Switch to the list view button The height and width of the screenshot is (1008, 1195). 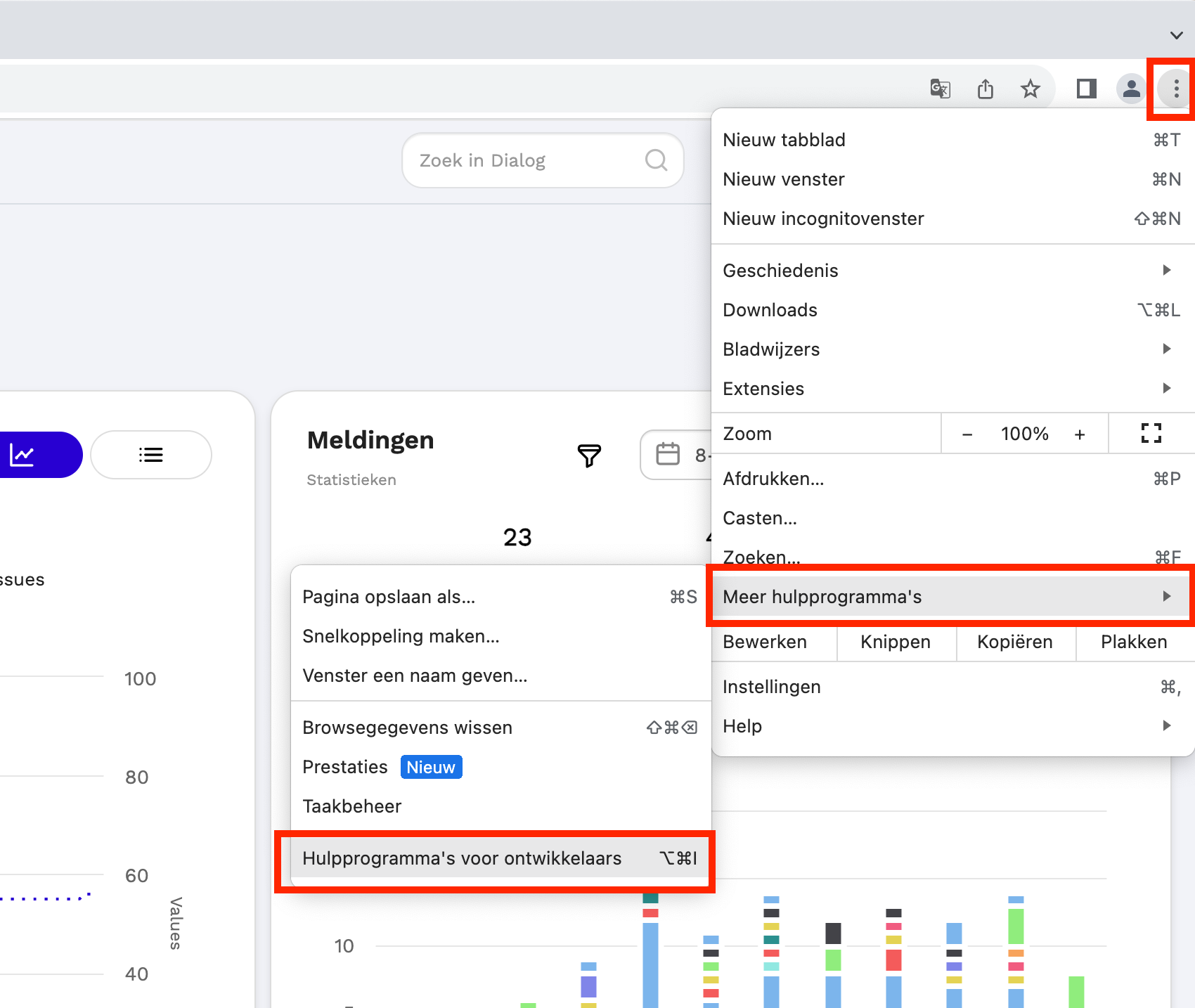pyautogui.click(x=151, y=455)
